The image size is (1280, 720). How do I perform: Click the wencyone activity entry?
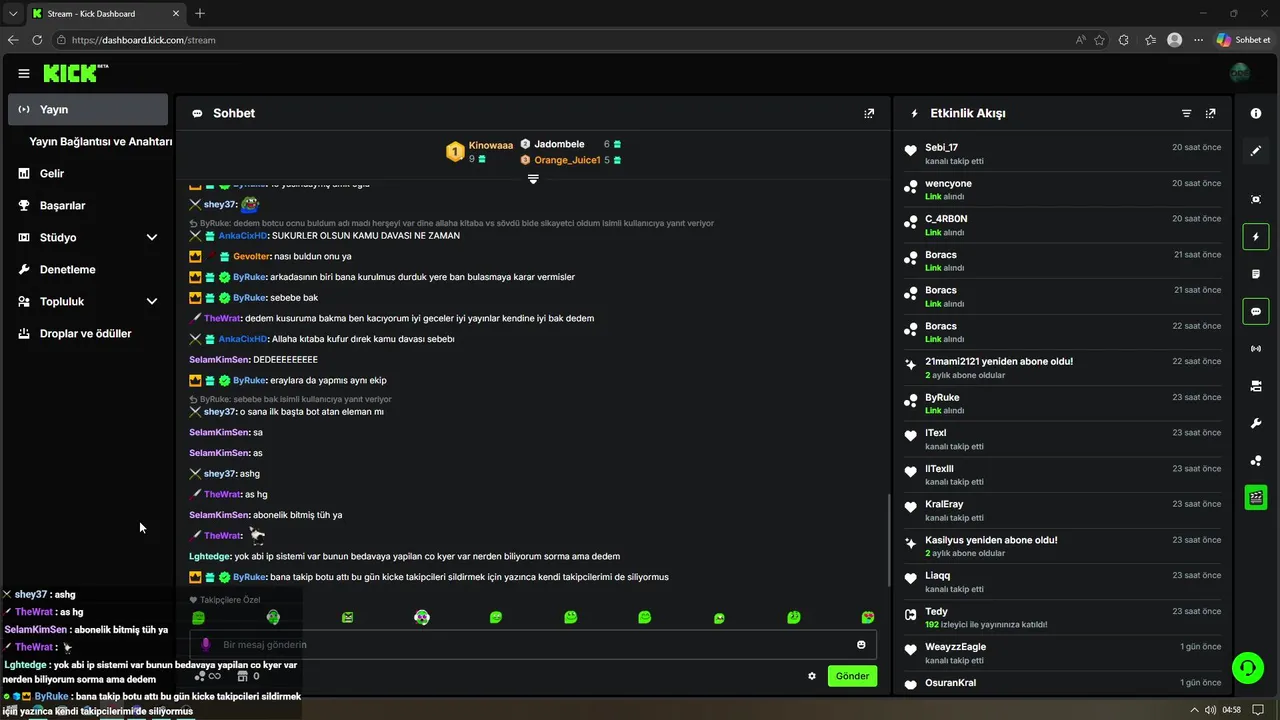coord(1062,189)
